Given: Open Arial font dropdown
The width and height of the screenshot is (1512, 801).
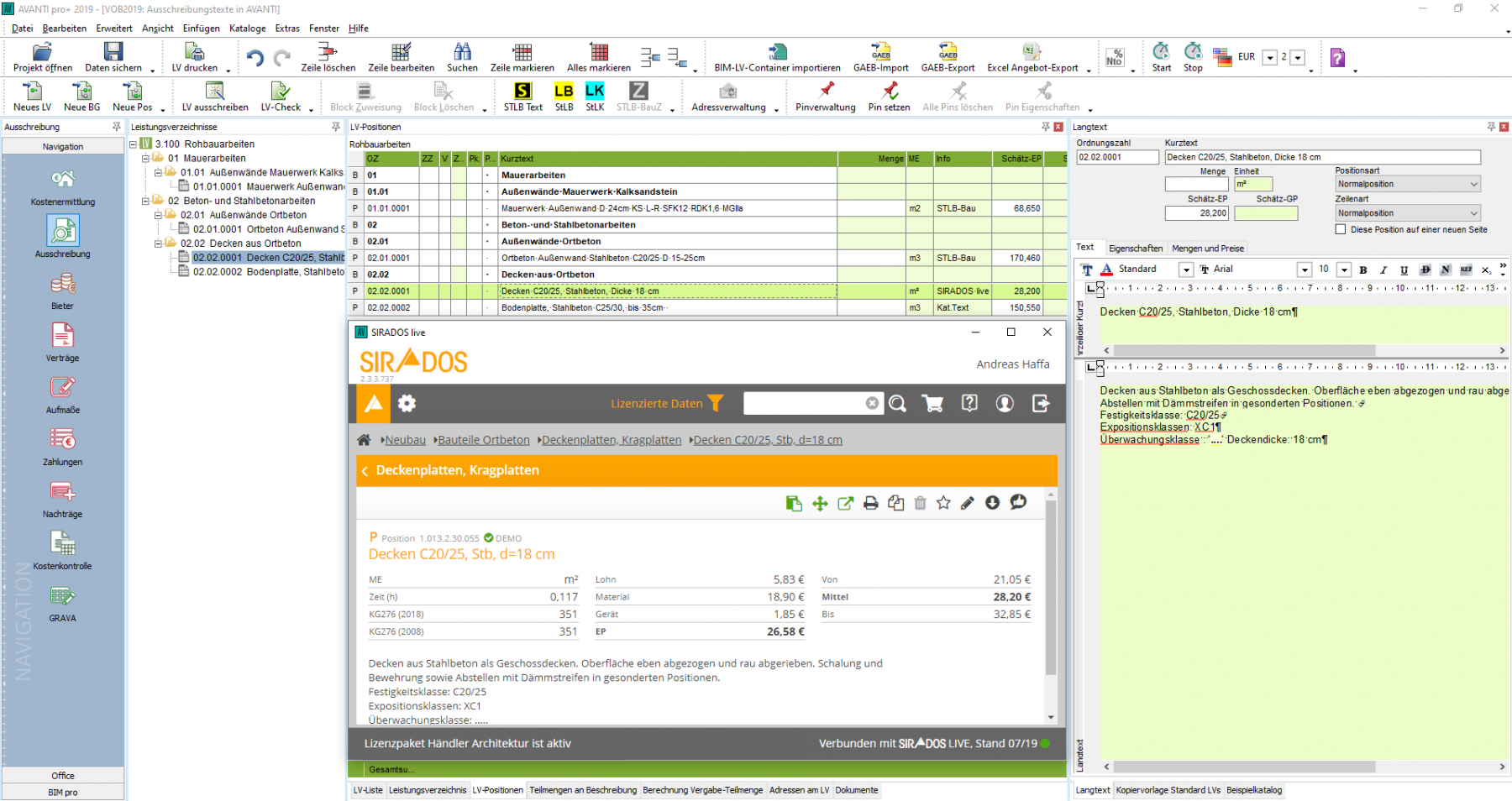Looking at the screenshot, I should 1305,270.
